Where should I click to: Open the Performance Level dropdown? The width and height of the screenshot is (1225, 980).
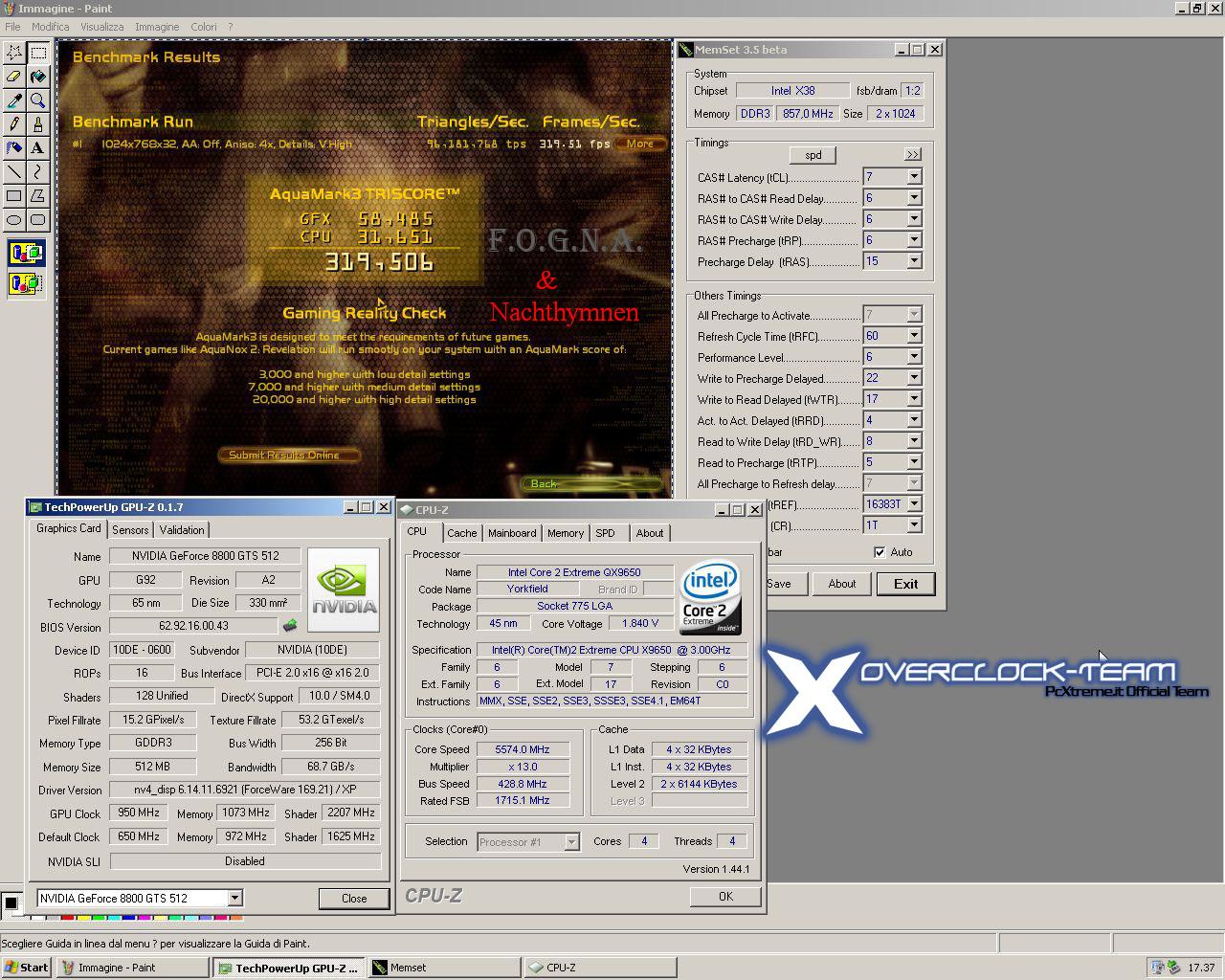point(914,357)
